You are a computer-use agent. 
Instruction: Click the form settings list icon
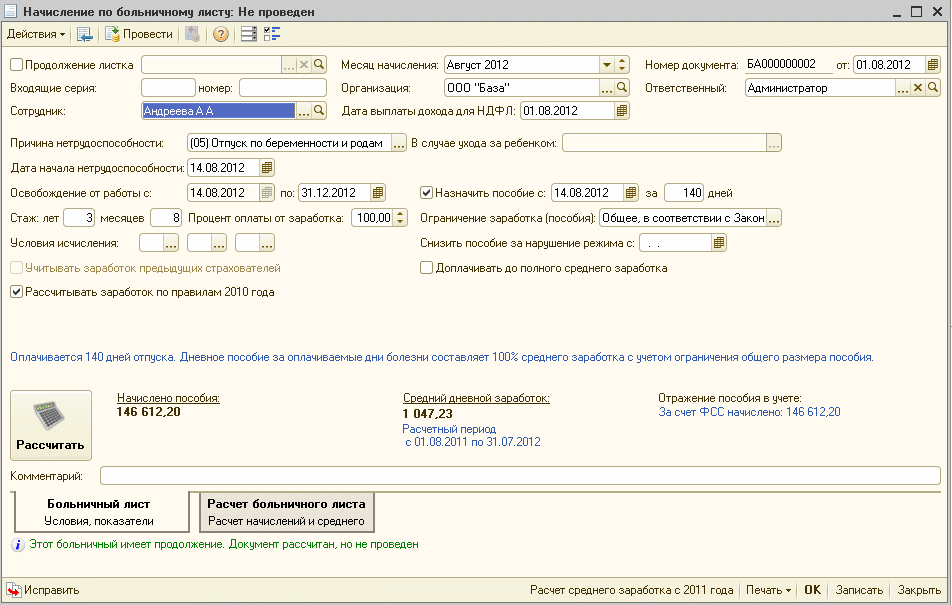pyautogui.click(x=249, y=35)
